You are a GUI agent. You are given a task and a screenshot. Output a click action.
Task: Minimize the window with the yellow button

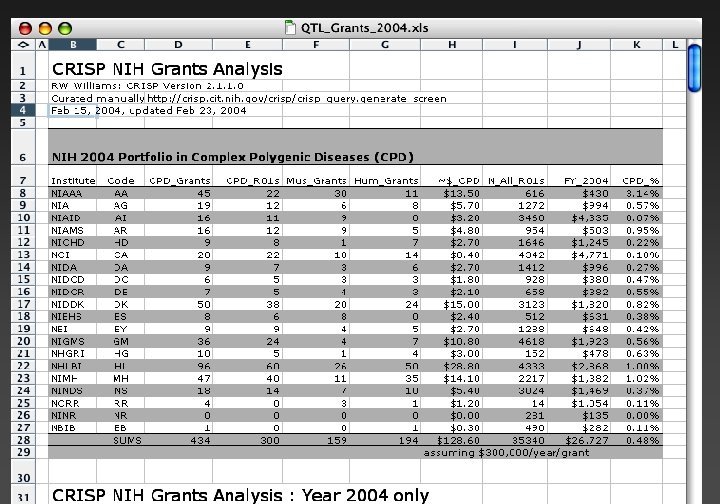coord(45,28)
